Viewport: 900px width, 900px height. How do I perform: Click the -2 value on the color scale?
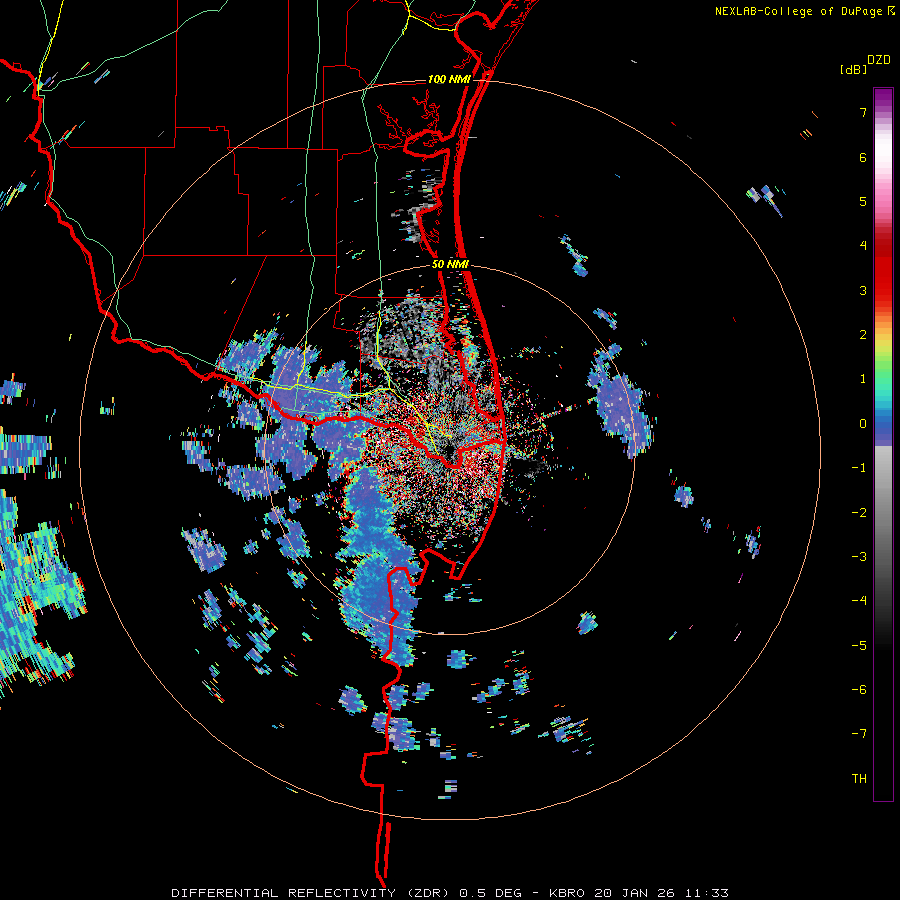859,512
